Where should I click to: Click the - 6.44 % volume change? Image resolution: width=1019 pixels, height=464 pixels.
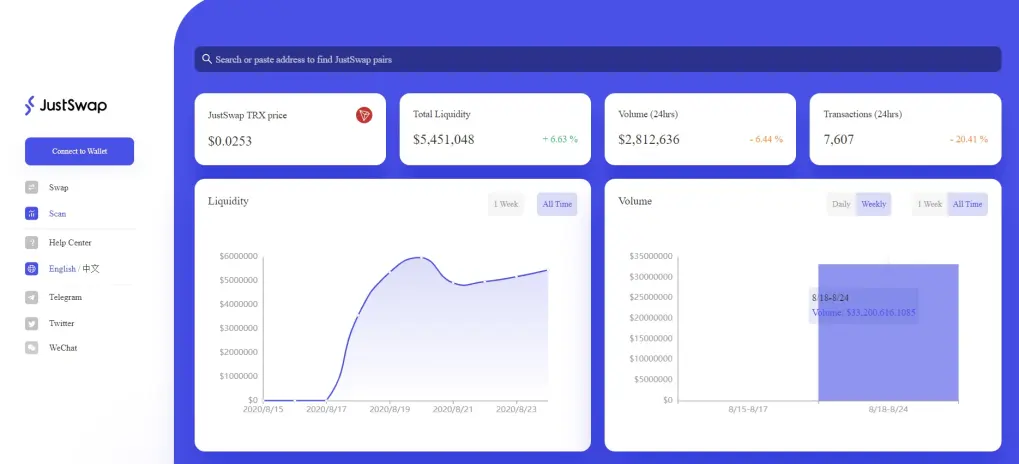[766, 139]
